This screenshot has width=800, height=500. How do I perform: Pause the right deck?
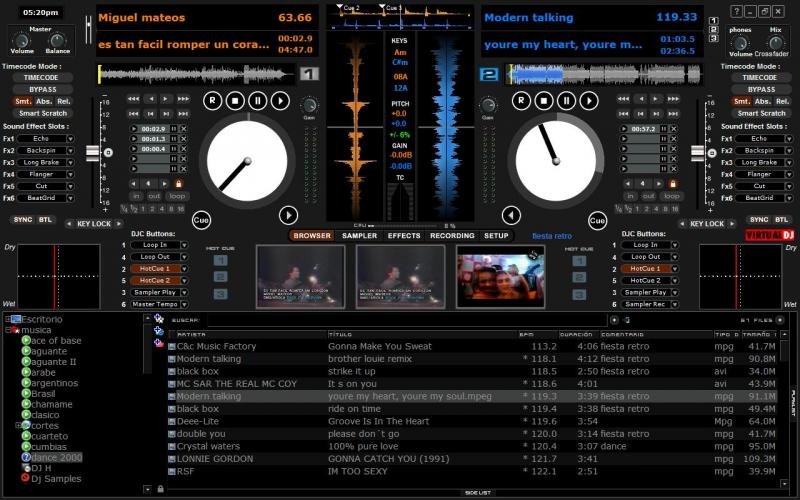point(566,101)
